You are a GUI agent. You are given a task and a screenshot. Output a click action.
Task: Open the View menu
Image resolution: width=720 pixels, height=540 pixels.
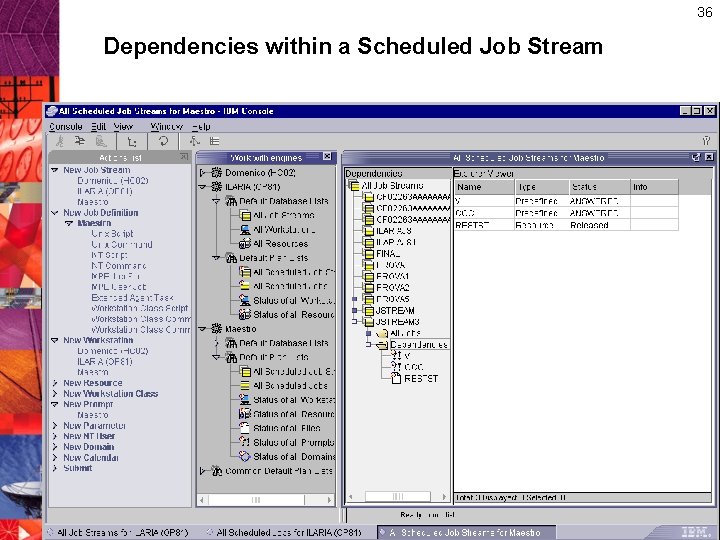tap(123, 127)
